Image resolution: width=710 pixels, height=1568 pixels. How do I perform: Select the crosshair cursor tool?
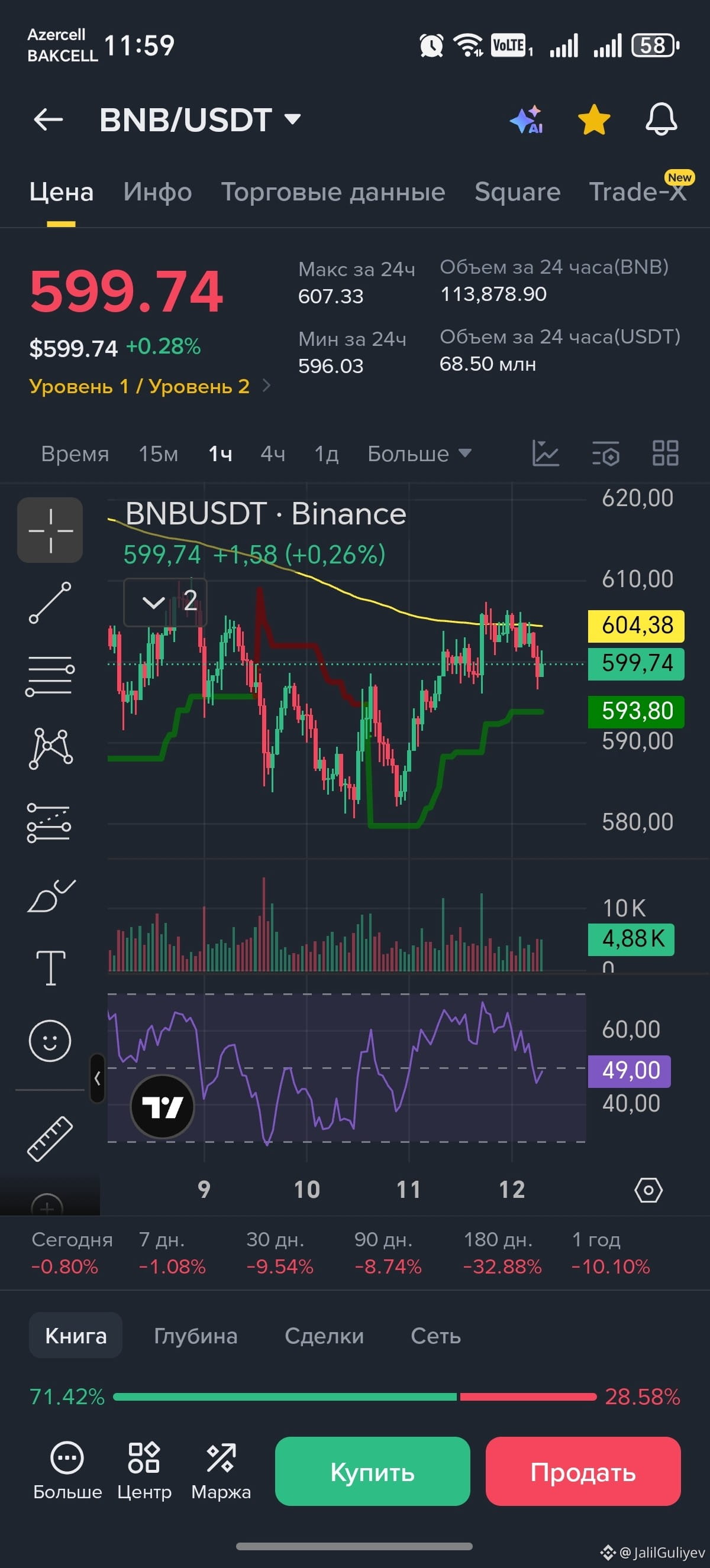pyautogui.click(x=50, y=530)
